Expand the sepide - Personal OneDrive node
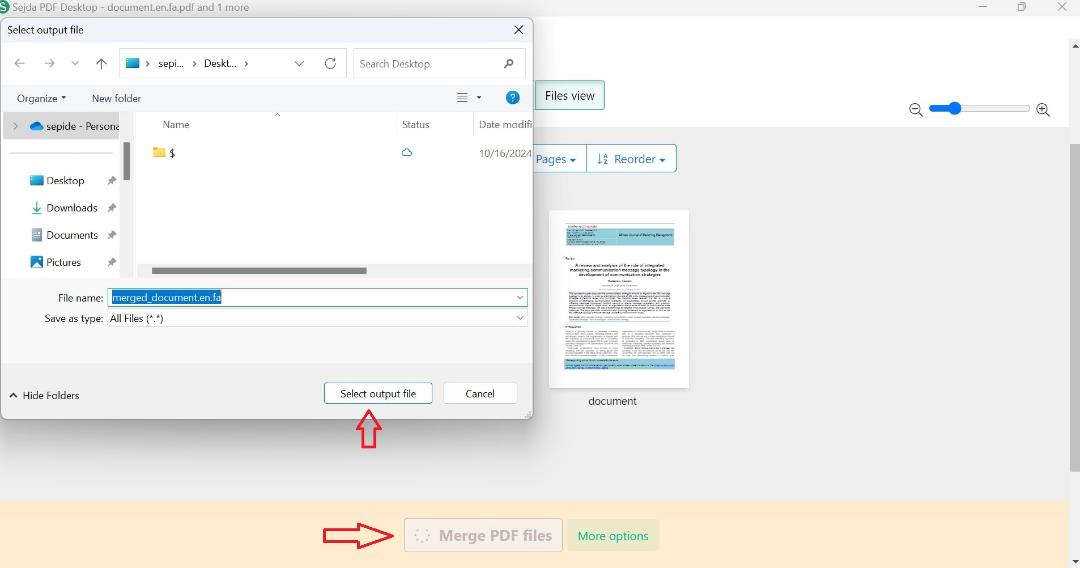Viewport: 1080px width, 568px height. 16,126
